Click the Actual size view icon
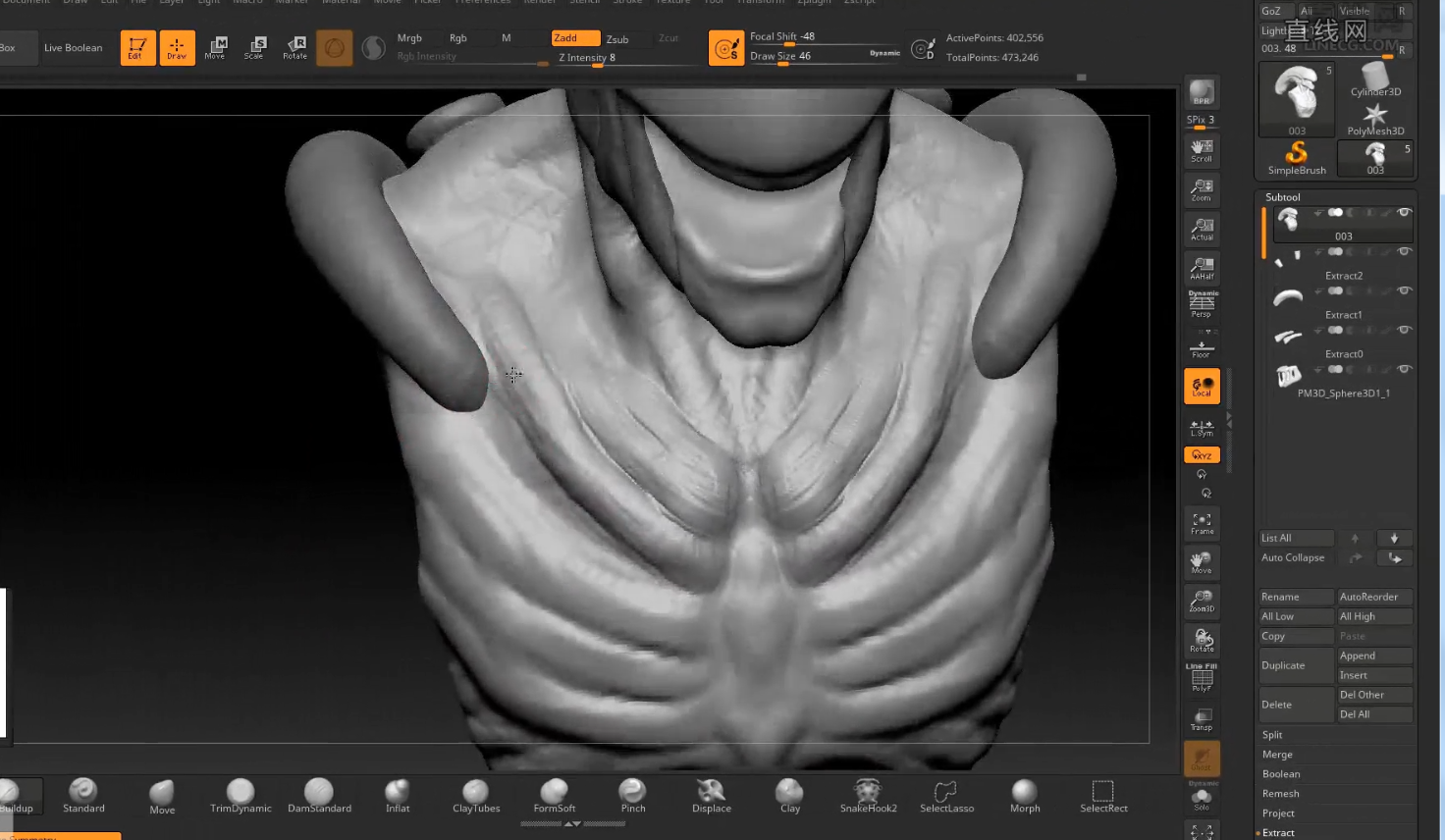This screenshot has height=840, width=1445. tap(1202, 229)
